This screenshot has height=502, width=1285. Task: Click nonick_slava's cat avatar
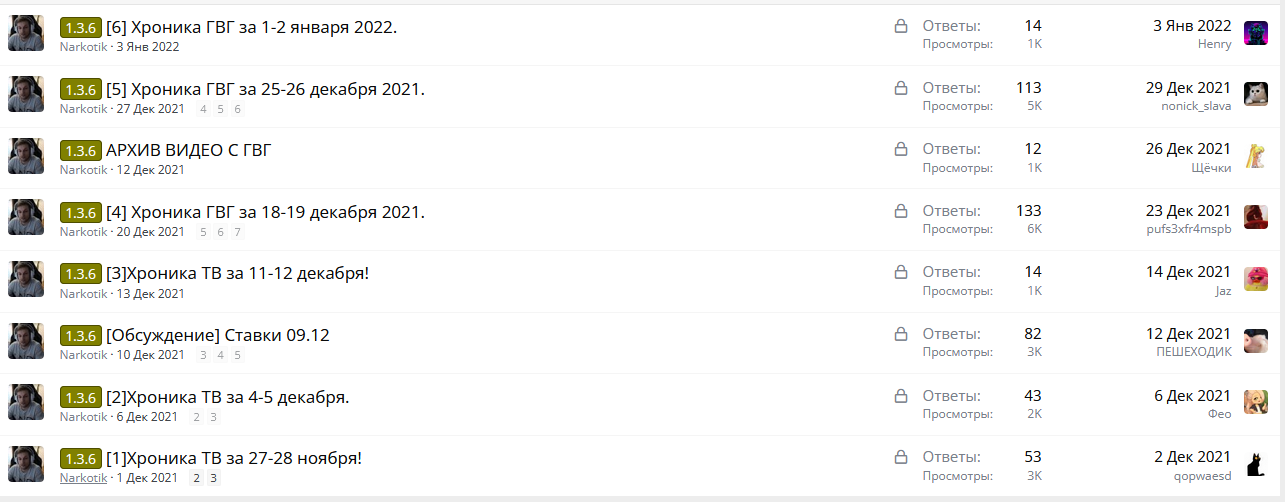tap(1256, 94)
